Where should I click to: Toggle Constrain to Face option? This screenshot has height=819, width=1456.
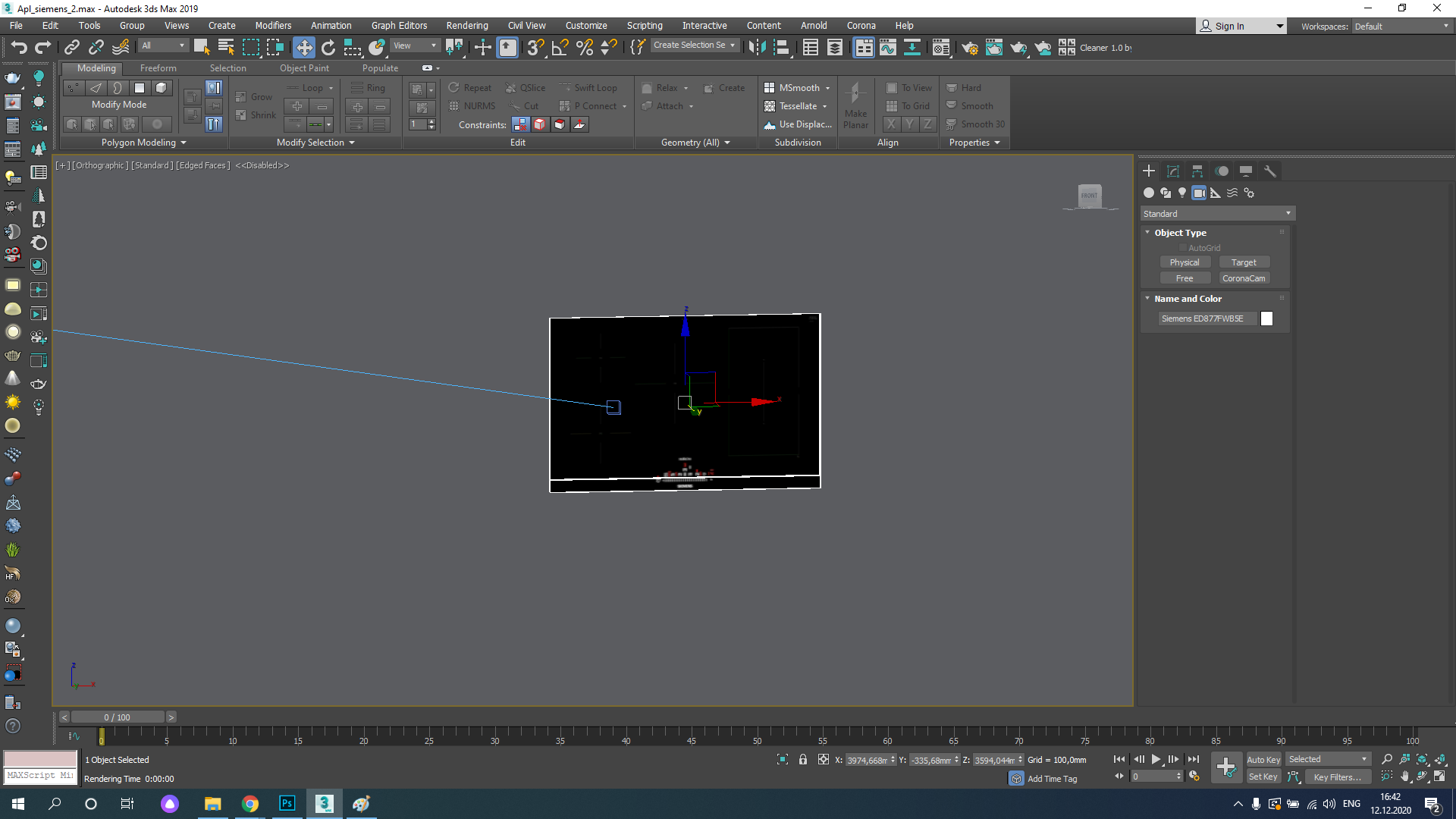tap(560, 124)
